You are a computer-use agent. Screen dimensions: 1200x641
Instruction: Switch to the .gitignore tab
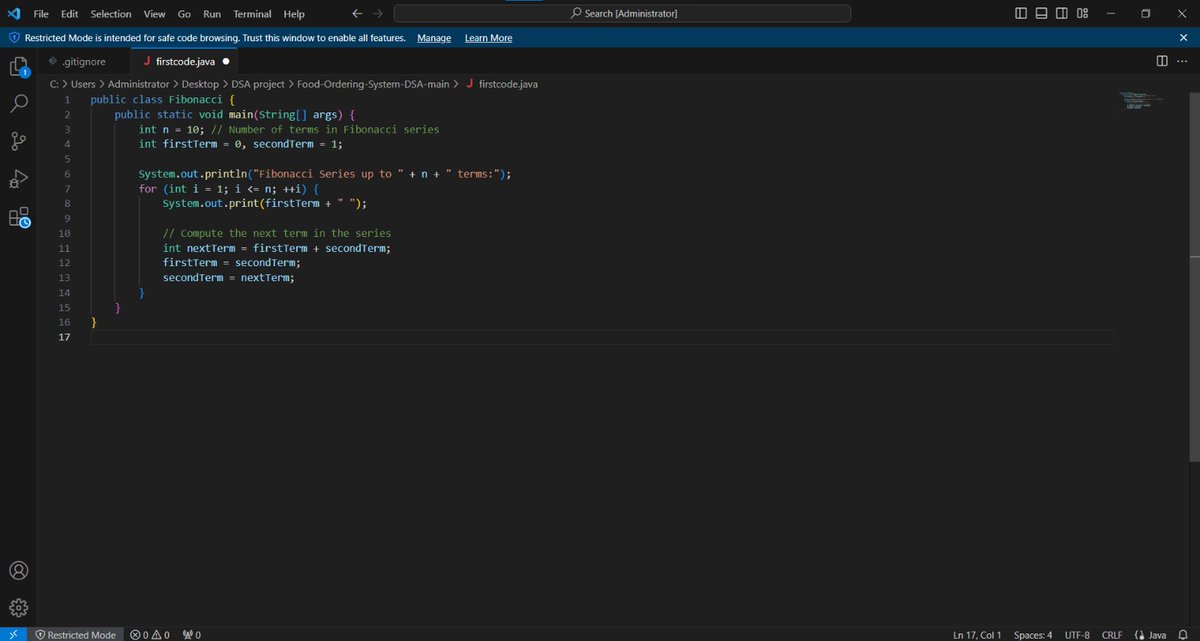83,61
